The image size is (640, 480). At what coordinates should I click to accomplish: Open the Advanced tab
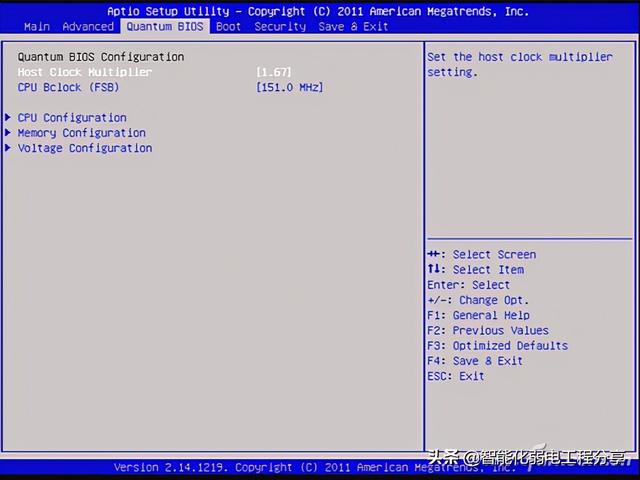coord(88,27)
